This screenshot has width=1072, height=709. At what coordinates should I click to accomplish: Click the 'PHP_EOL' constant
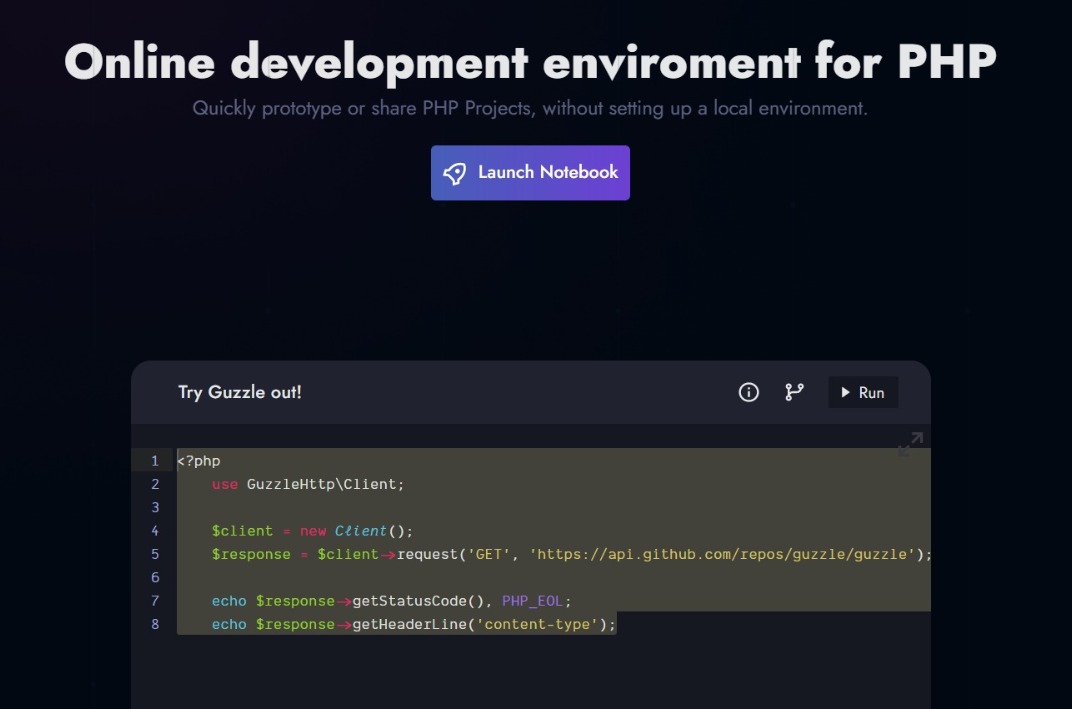pos(532,601)
